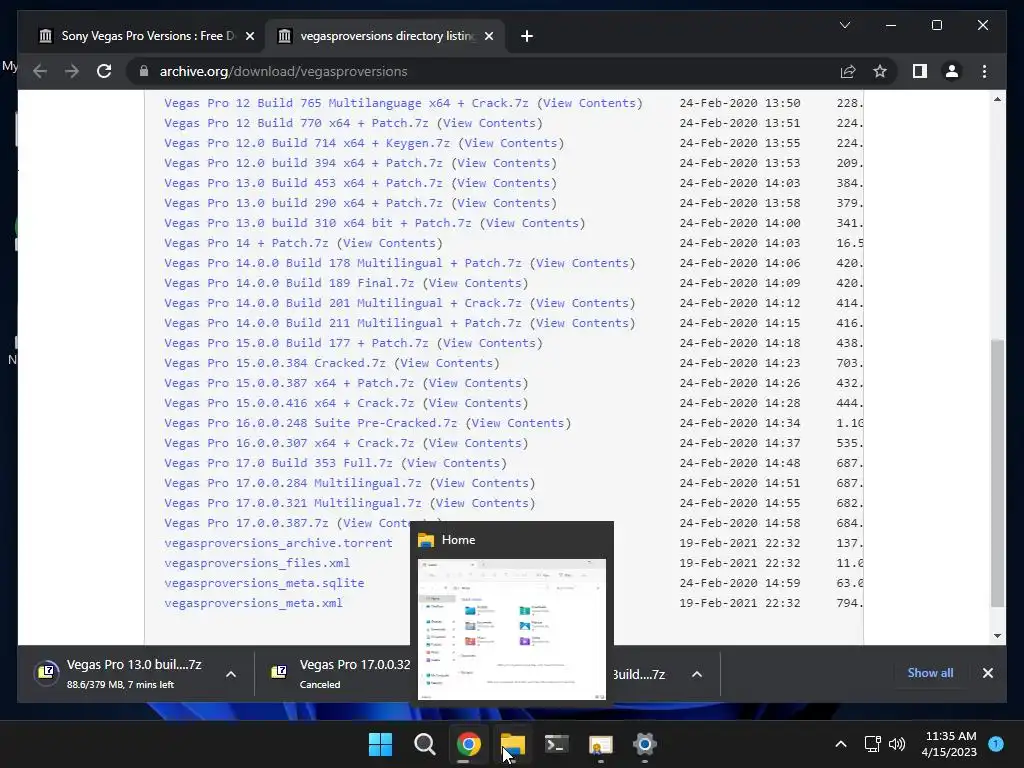Viewport: 1024px width, 768px height.
Task: Download Vegas Pro 12.0 build 394 x64 + Patch.7z
Action: [303, 163]
